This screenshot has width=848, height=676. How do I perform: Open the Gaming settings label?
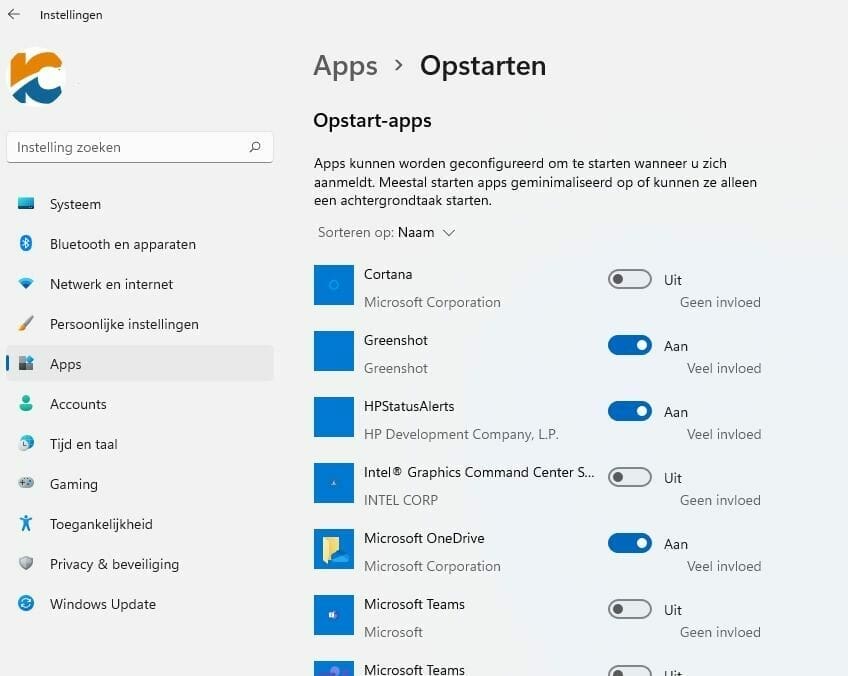tap(74, 484)
